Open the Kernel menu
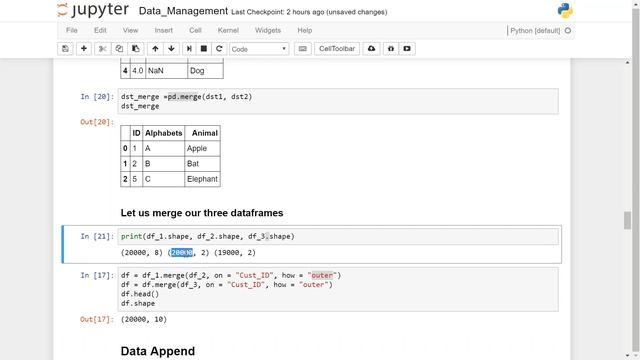This screenshot has height=360, width=640. pyautogui.click(x=228, y=30)
